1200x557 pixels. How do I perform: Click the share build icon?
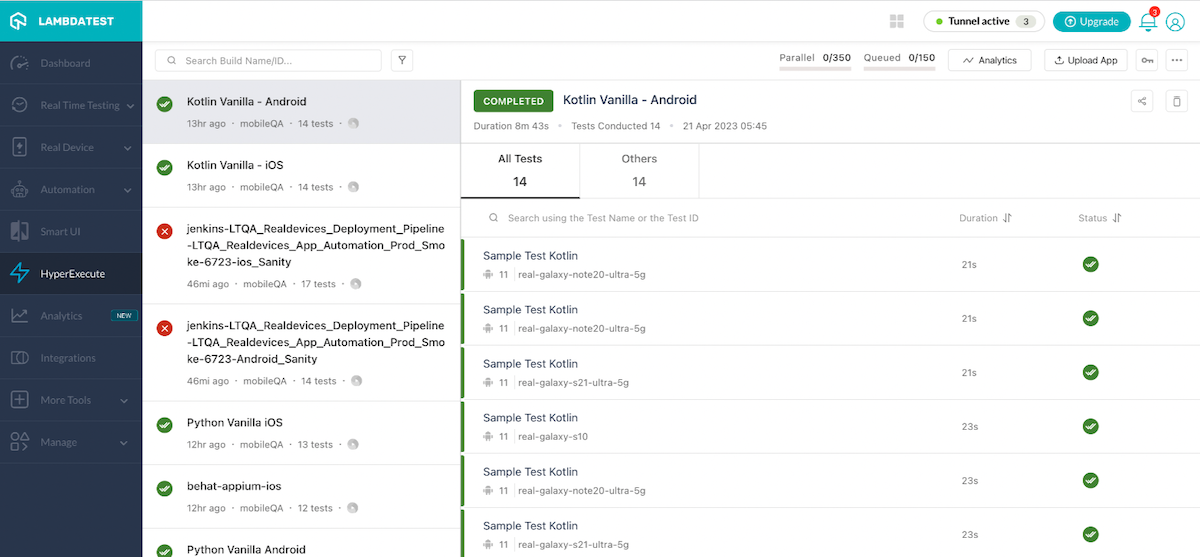pyautogui.click(x=1142, y=101)
